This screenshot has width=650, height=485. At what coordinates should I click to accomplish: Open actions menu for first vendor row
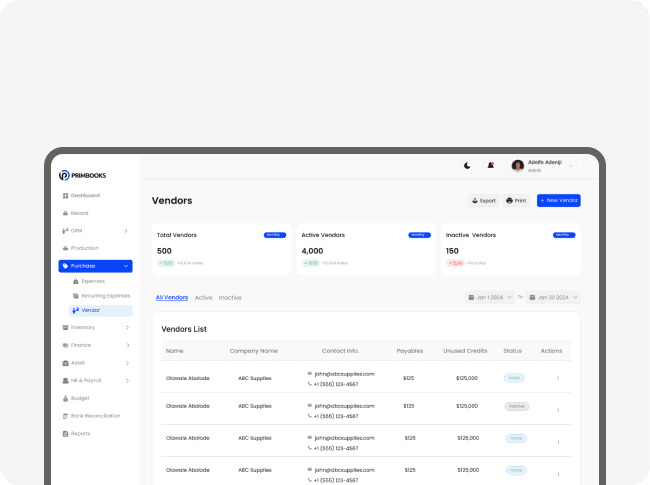point(558,378)
